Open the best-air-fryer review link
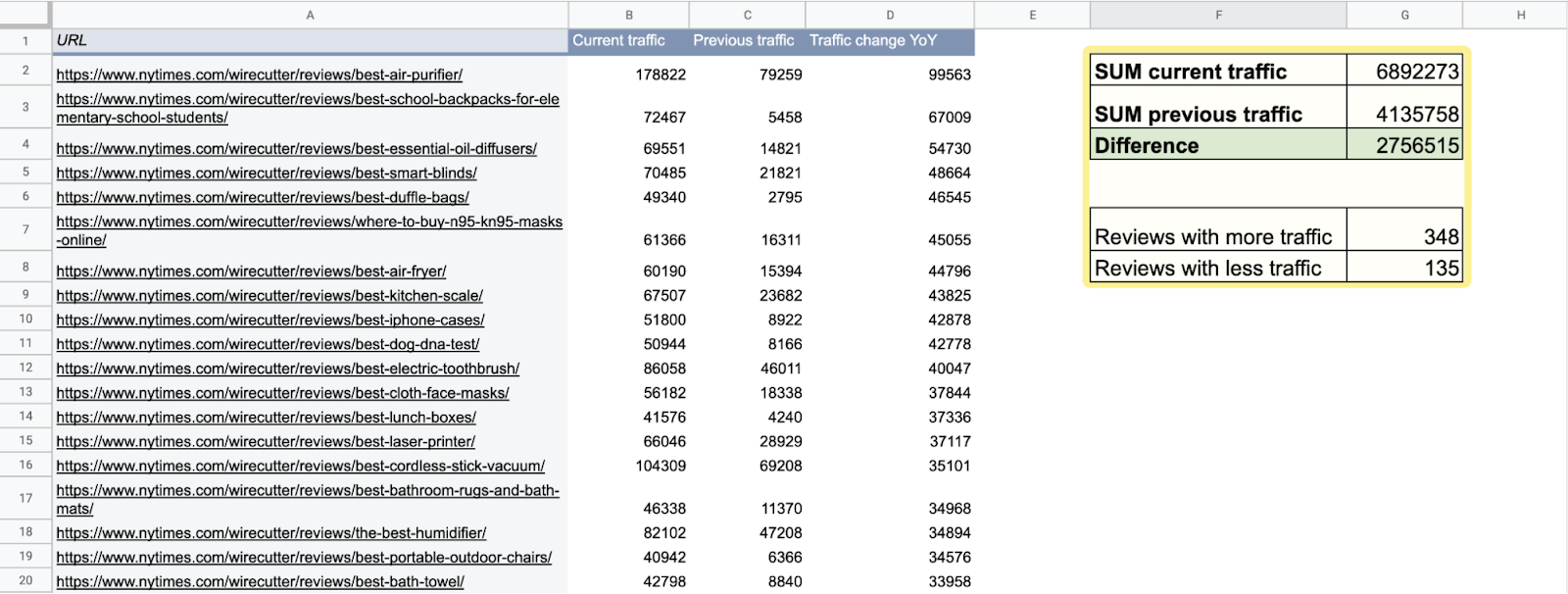Image resolution: width=1568 pixels, height=594 pixels. pyautogui.click(x=251, y=272)
